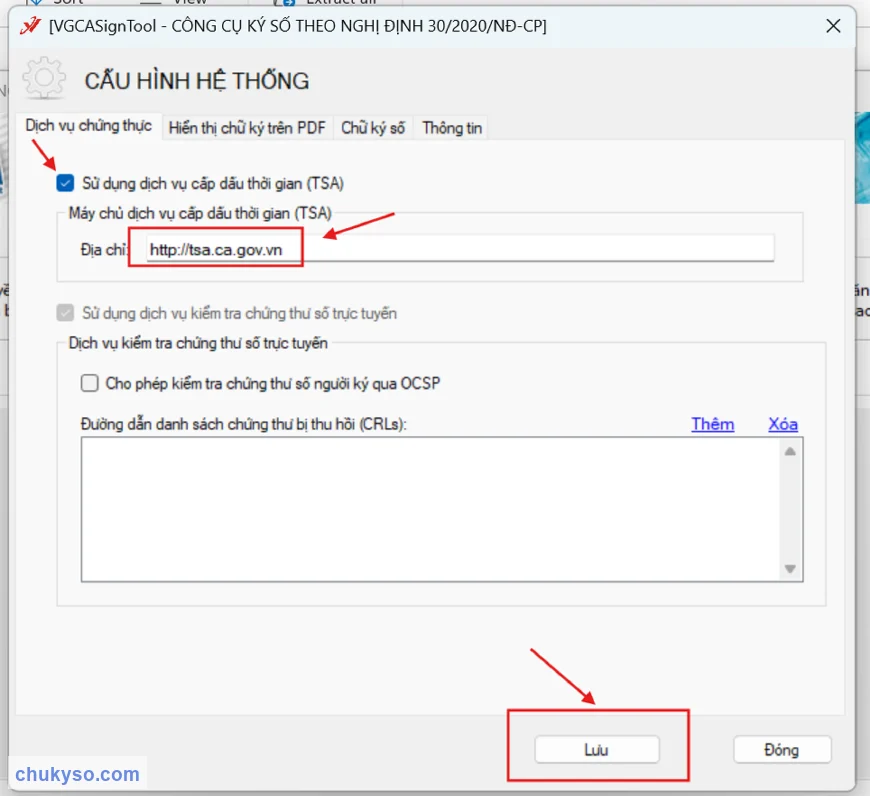Click the scroll down arrow of the CRLs list

pyautogui.click(x=790, y=569)
